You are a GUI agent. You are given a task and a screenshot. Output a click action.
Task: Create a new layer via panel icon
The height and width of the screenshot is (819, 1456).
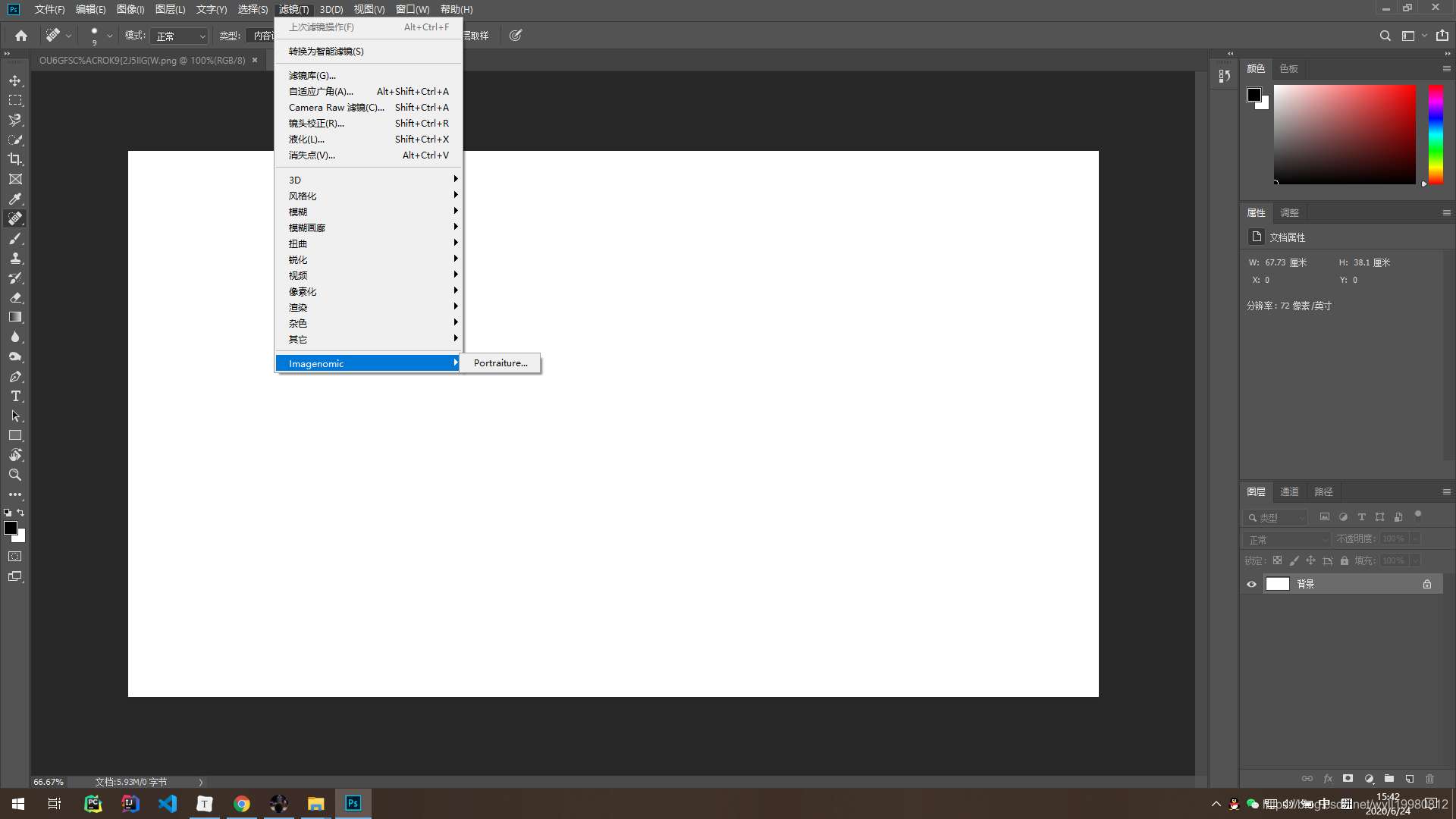pyautogui.click(x=1409, y=779)
